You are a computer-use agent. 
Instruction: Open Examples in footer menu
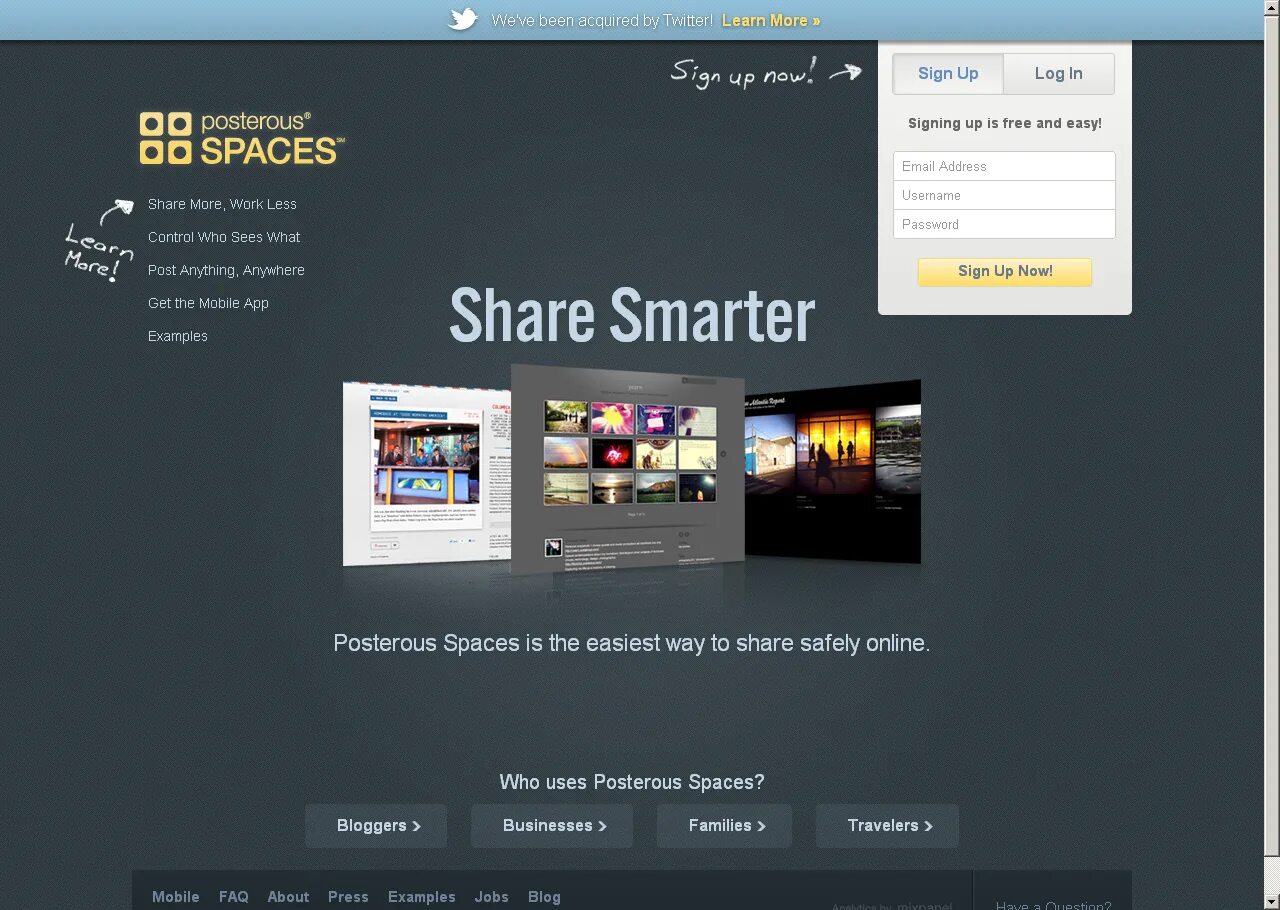[x=422, y=897]
